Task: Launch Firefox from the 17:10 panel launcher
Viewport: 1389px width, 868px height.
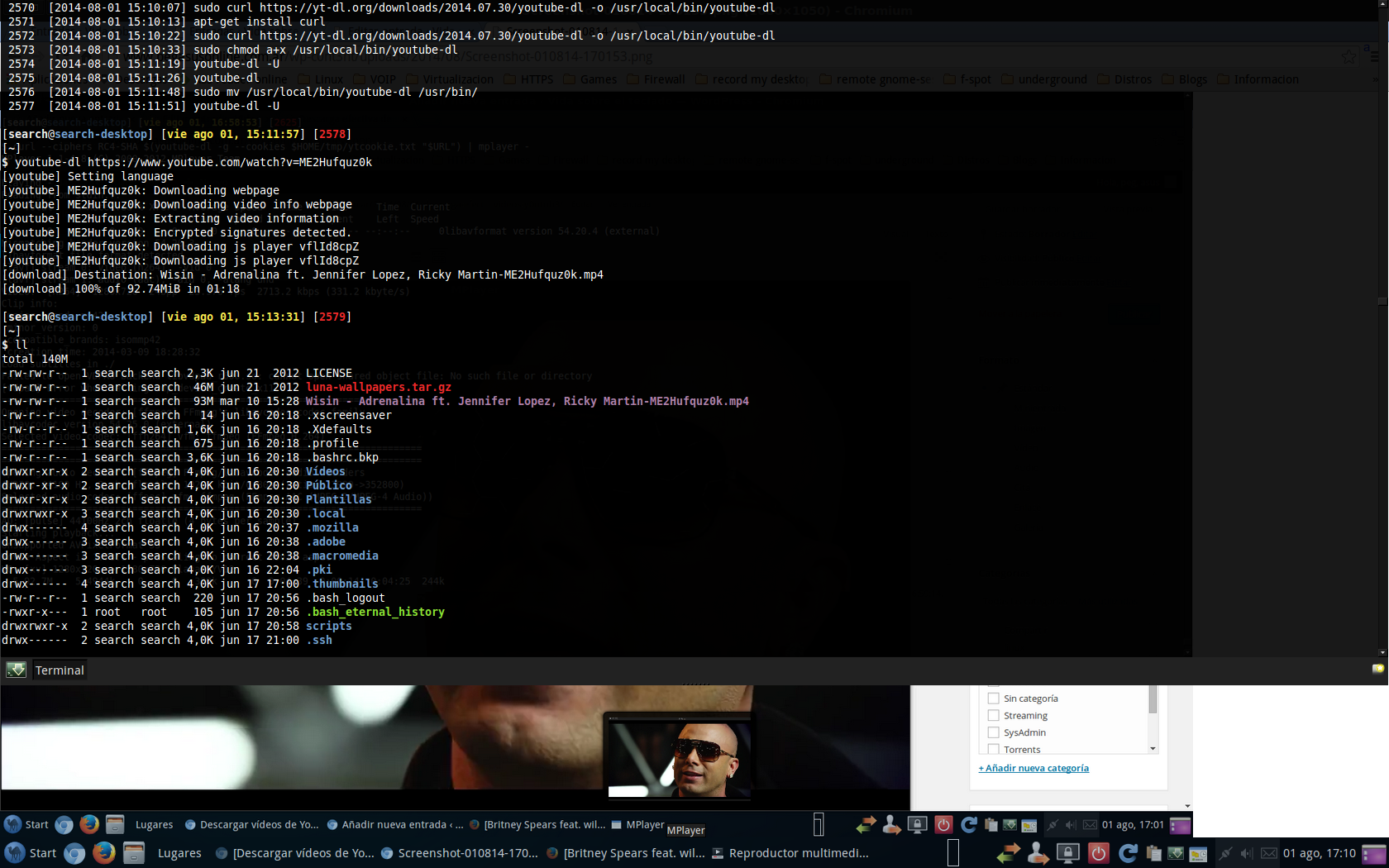Action: [x=103, y=852]
